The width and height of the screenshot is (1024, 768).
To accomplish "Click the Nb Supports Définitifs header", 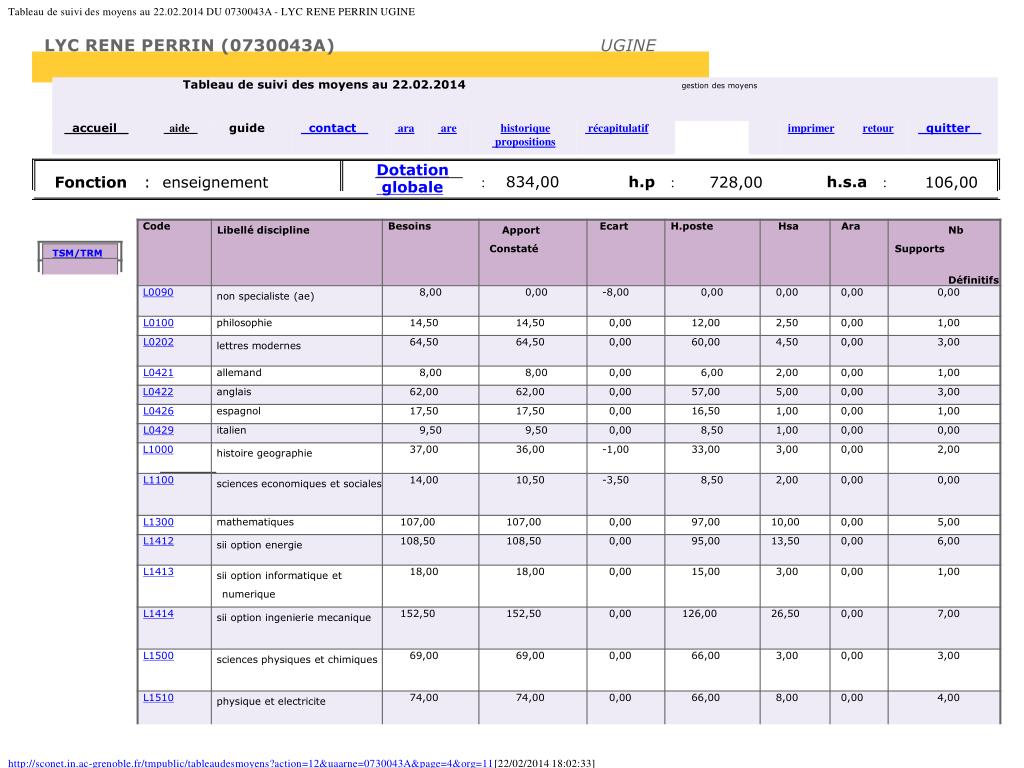I will (946, 255).
